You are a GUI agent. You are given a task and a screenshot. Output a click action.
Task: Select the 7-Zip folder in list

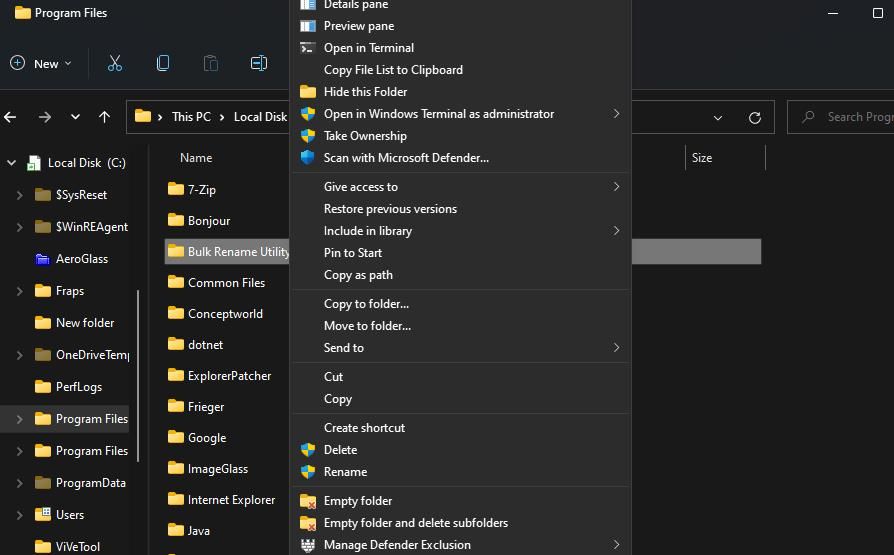pyautogui.click(x=201, y=190)
